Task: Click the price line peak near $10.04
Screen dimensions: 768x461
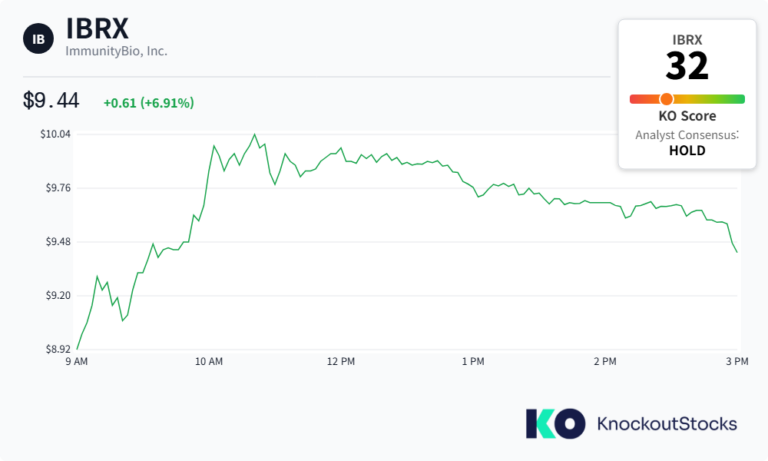Action: [254, 134]
